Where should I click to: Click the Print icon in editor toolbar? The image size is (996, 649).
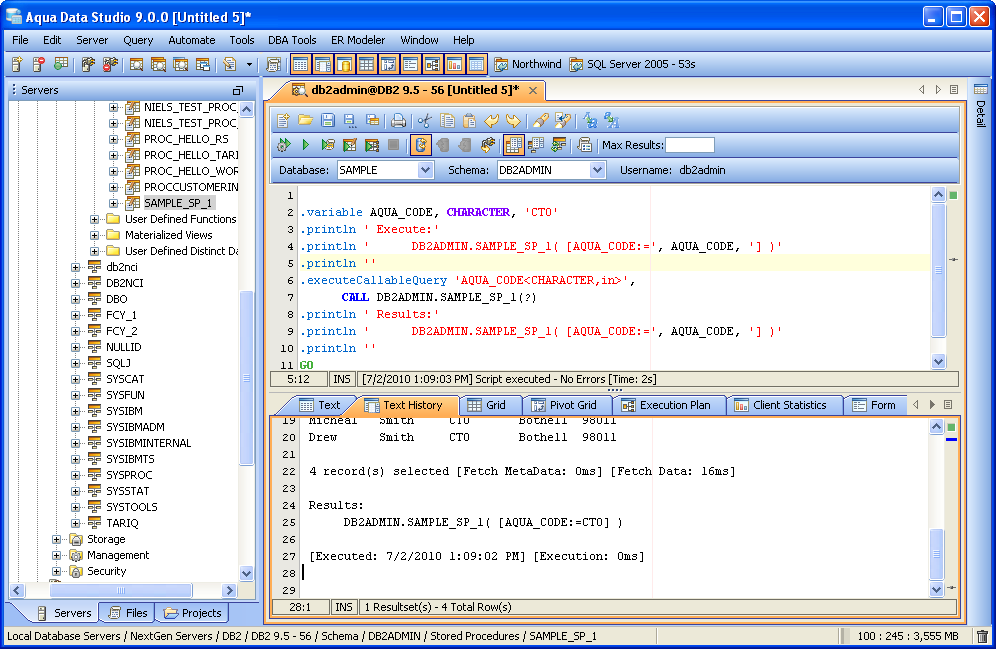coord(398,120)
